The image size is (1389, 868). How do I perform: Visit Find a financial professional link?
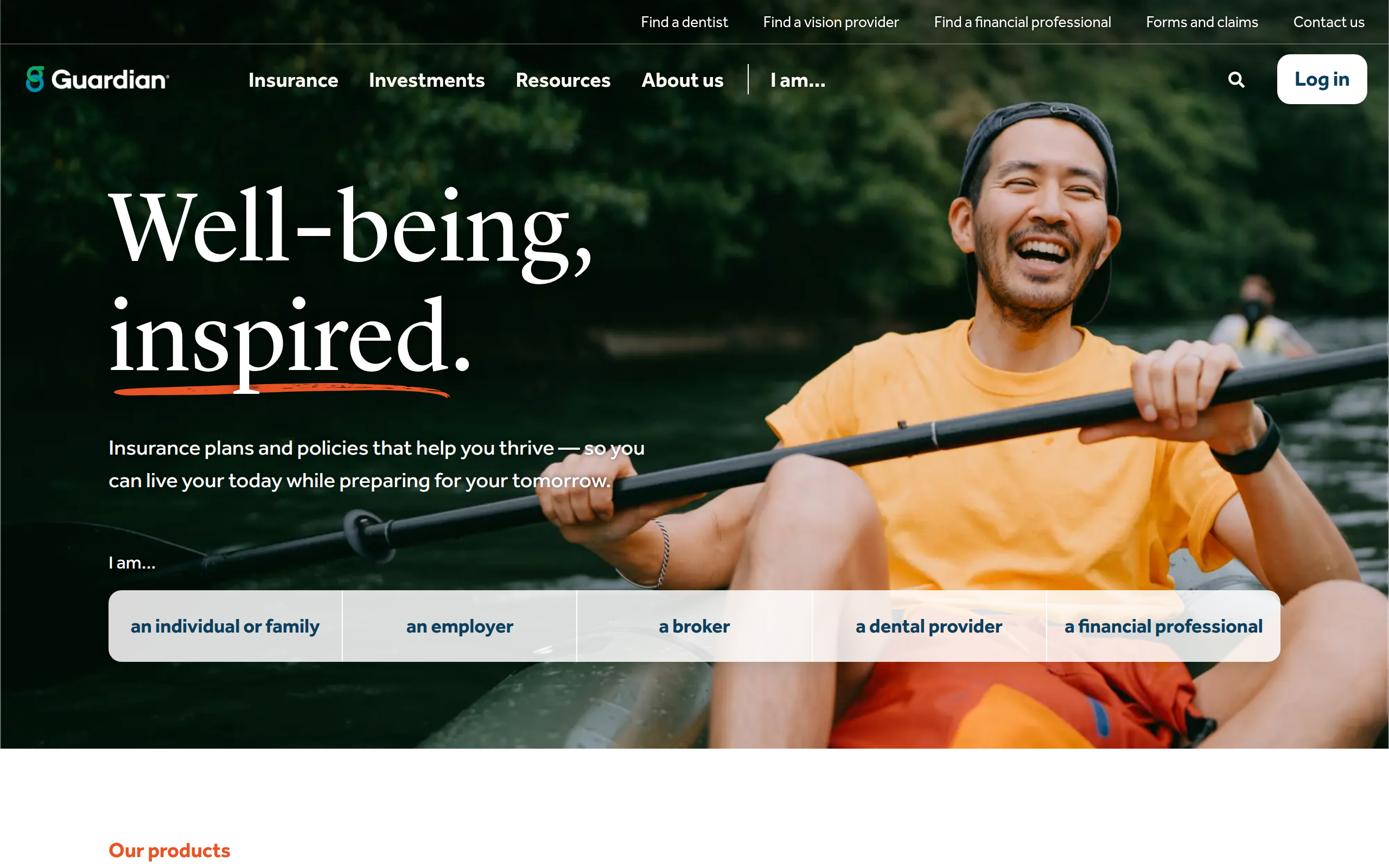coord(1022,22)
